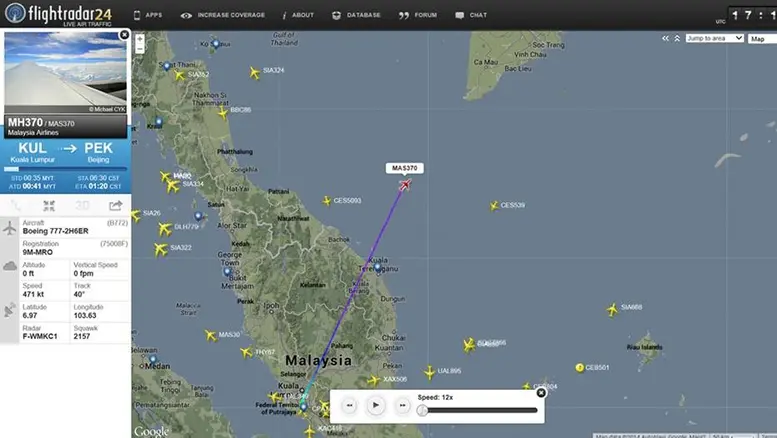Click the flight progress bar
777x438 pixels.
[x=65, y=169]
